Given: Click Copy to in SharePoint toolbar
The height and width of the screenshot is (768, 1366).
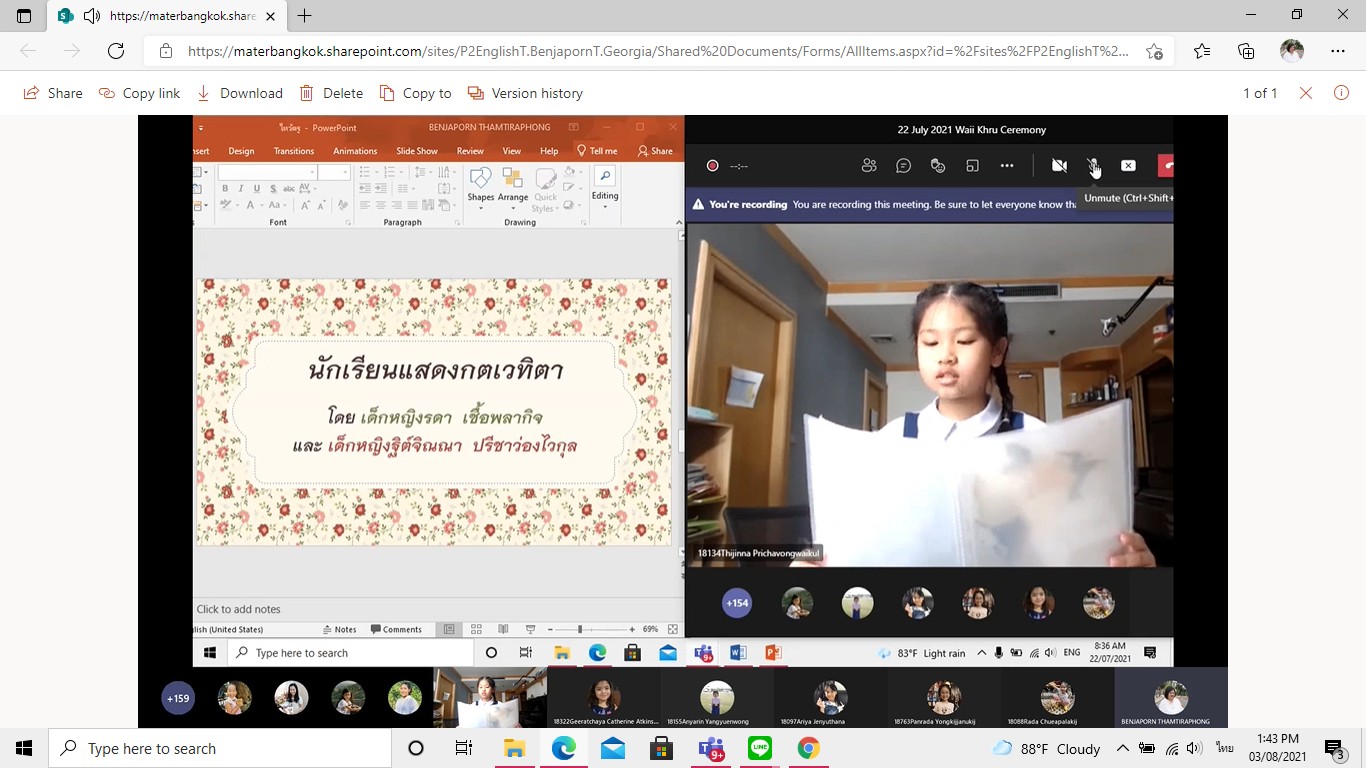Looking at the screenshot, I should click(415, 93).
